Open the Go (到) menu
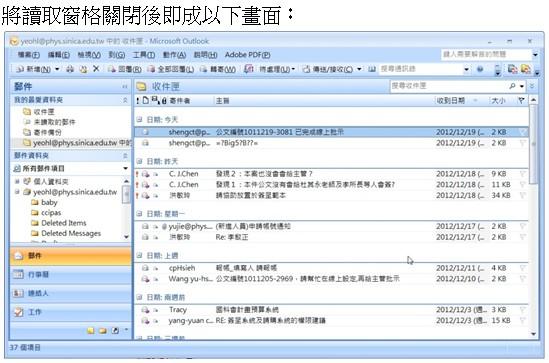The height and width of the screenshot is (363, 549). coord(117,55)
